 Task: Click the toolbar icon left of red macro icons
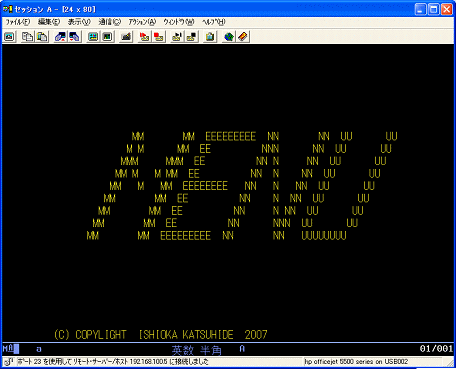coord(126,36)
